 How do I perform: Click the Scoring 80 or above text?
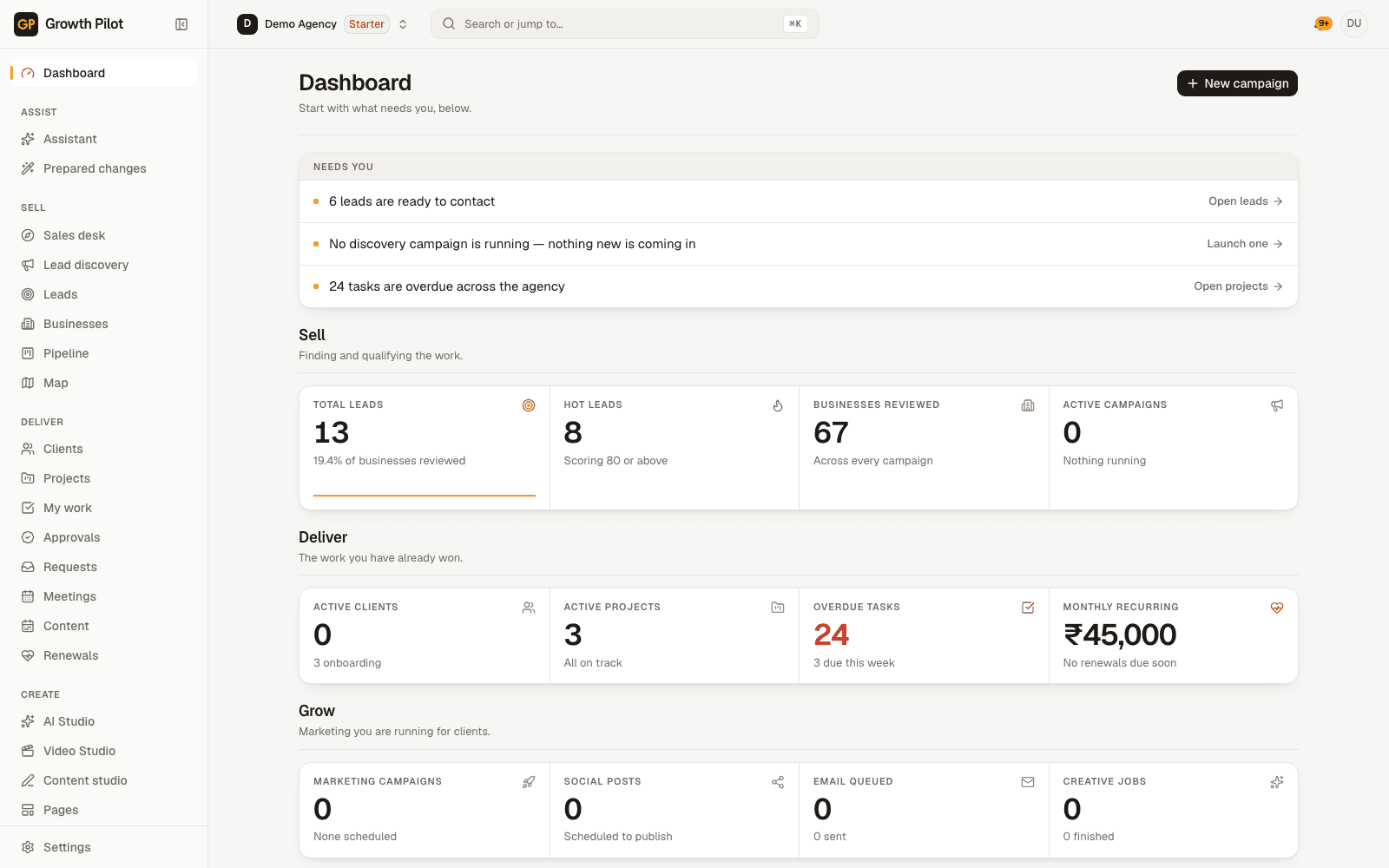click(616, 461)
